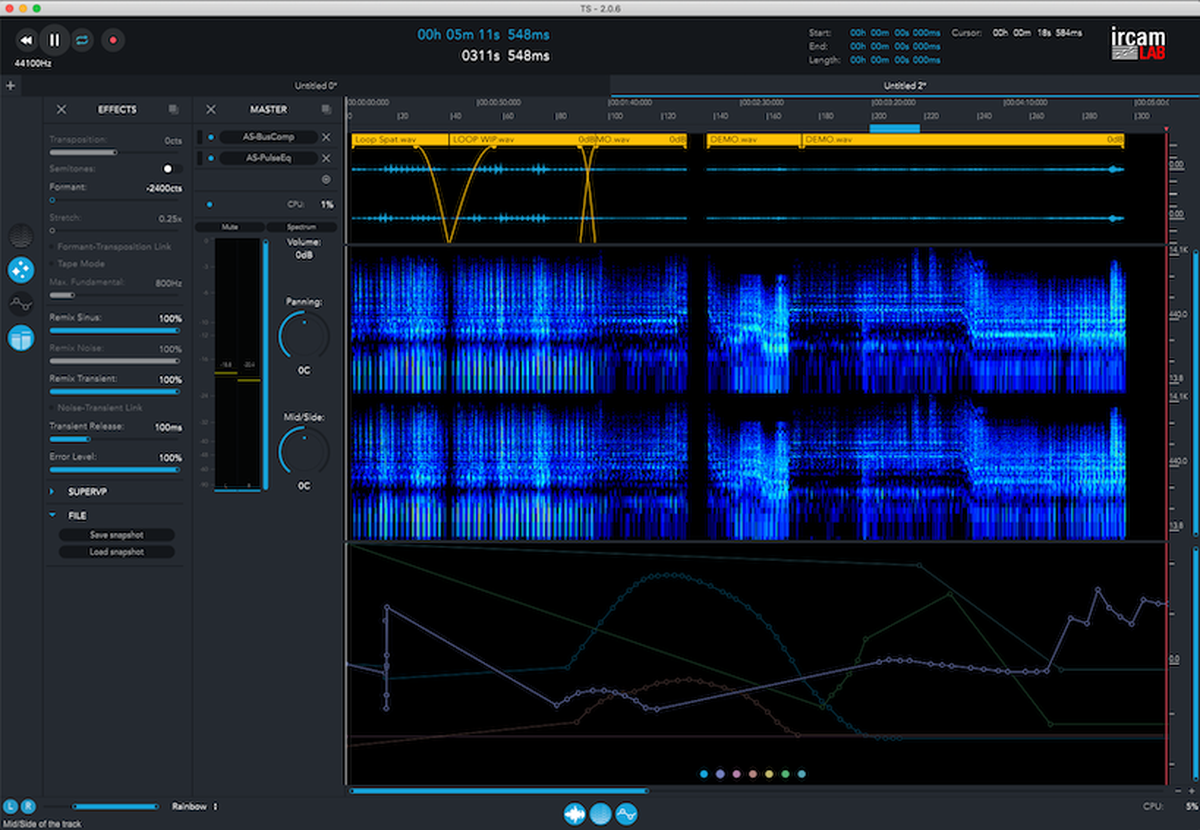The image size is (1200, 830).
Task: Open the Rainbow colormap dropdown
Action: tap(195, 806)
